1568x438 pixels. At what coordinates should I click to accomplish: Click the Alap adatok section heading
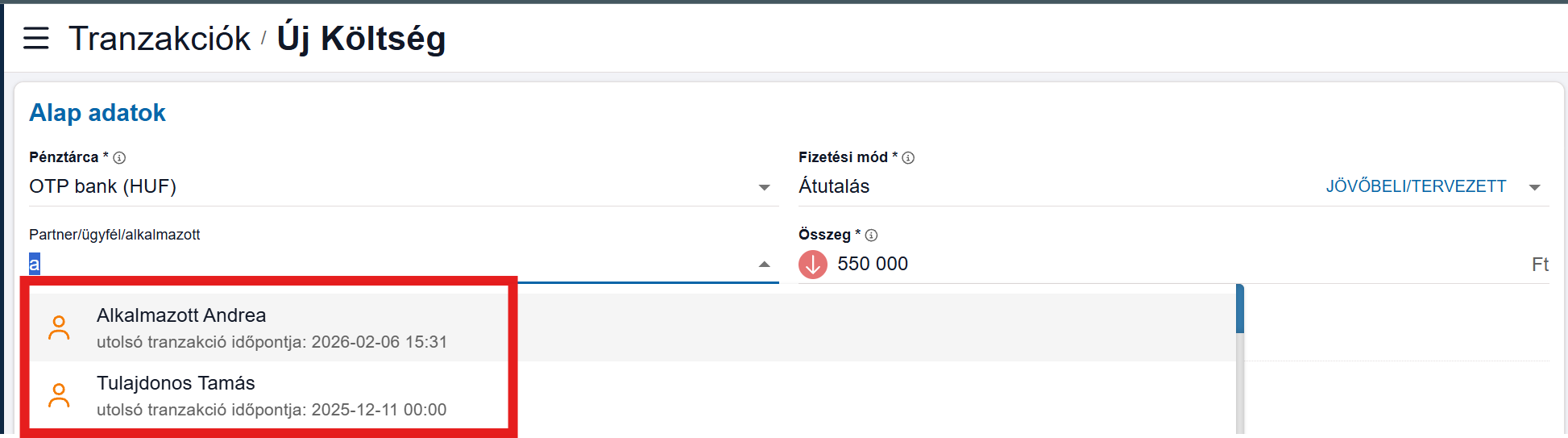pos(97,113)
